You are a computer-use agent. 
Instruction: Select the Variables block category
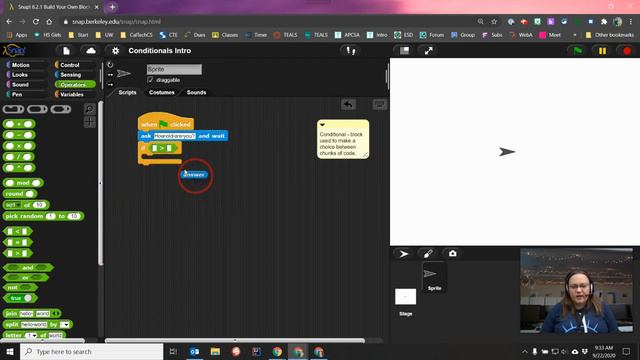[x=74, y=94]
